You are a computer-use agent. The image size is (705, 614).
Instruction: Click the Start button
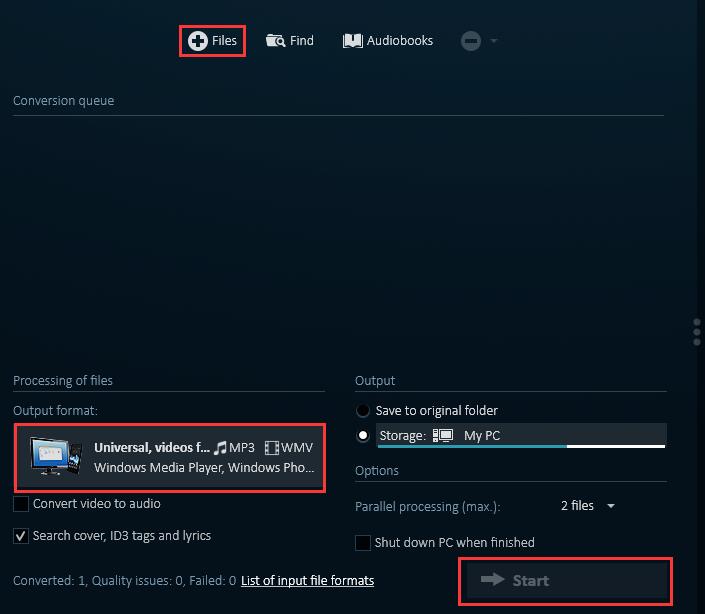[x=567, y=580]
